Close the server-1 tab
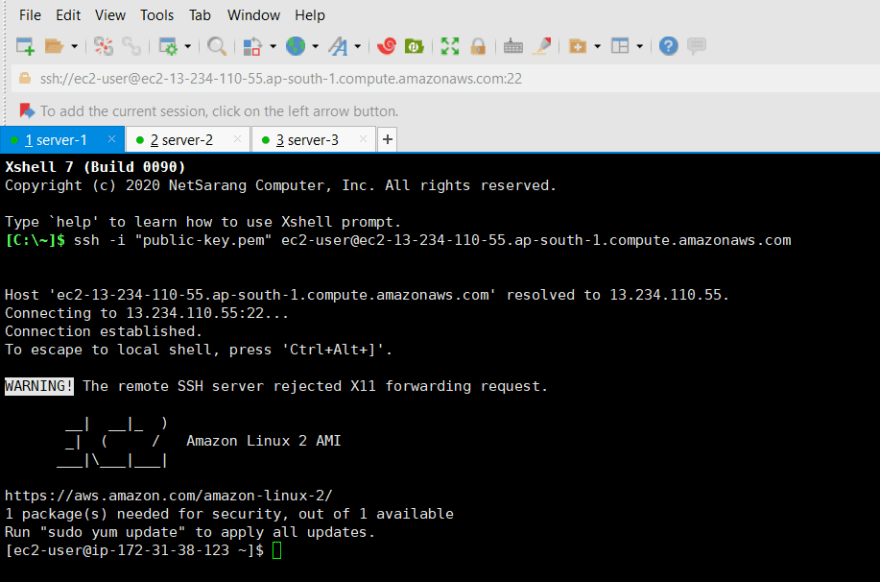Screen dimensions: 880x582 click(x=112, y=139)
